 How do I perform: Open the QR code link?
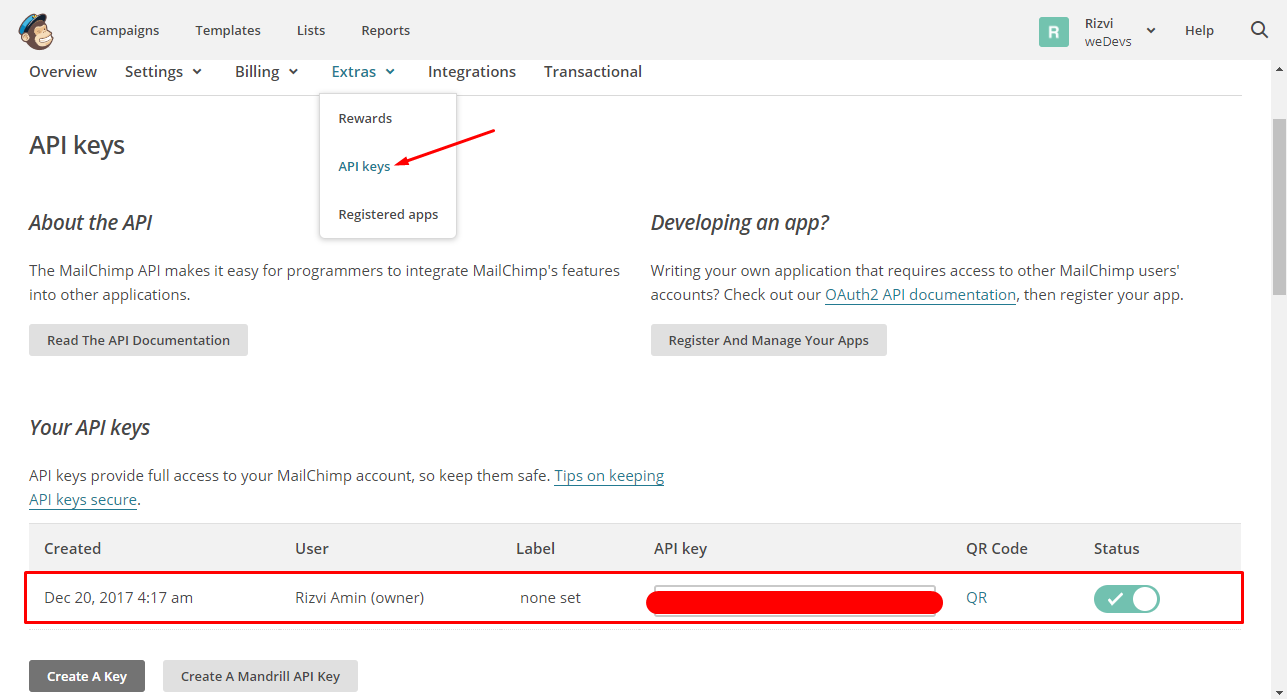tap(976, 598)
